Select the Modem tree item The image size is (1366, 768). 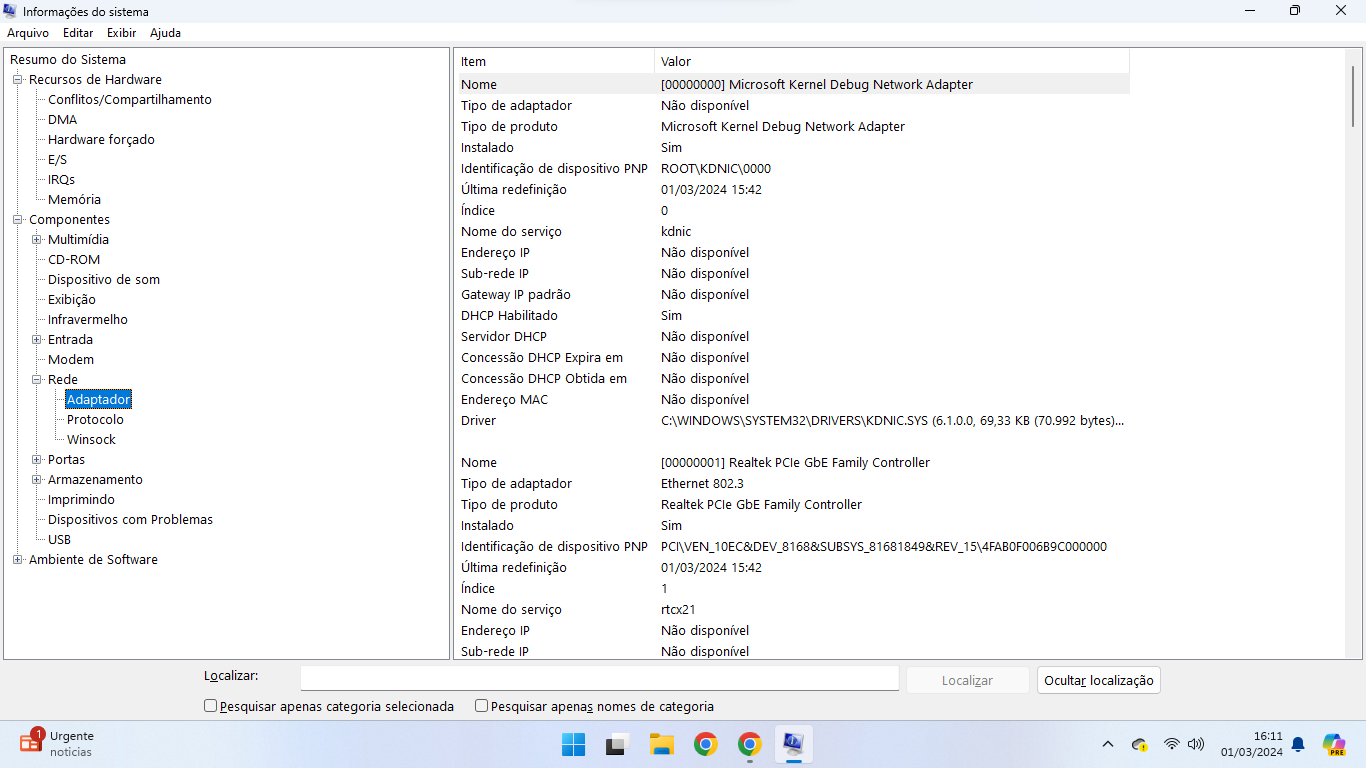point(71,360)
